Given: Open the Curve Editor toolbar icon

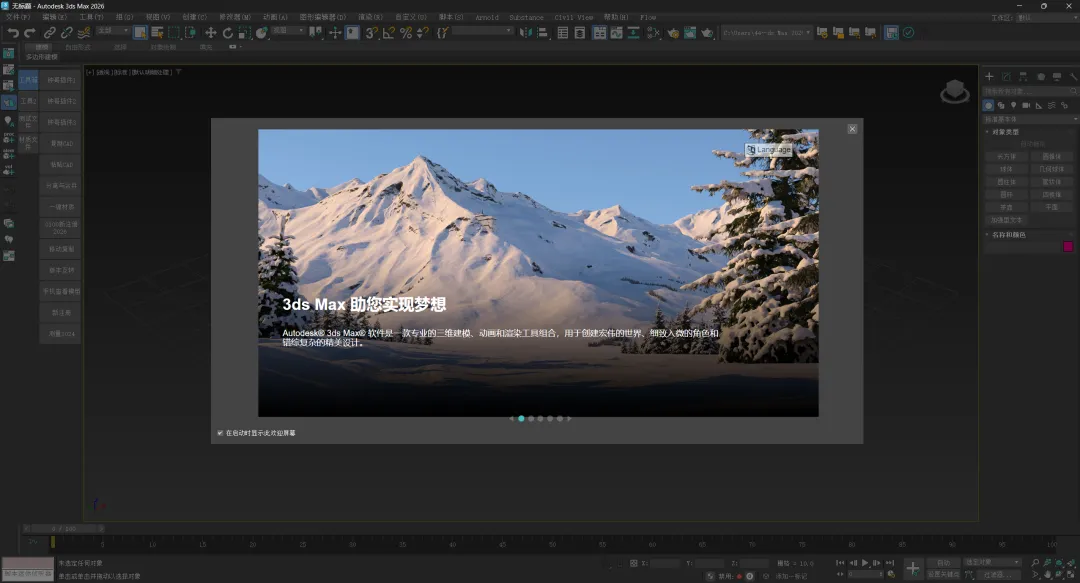Looking at the screenshot, I should pyautogui.click(x=616, y=32).
